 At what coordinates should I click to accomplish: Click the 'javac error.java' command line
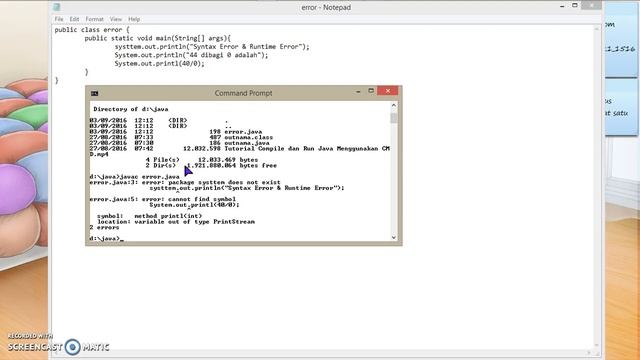pos(134,177)
